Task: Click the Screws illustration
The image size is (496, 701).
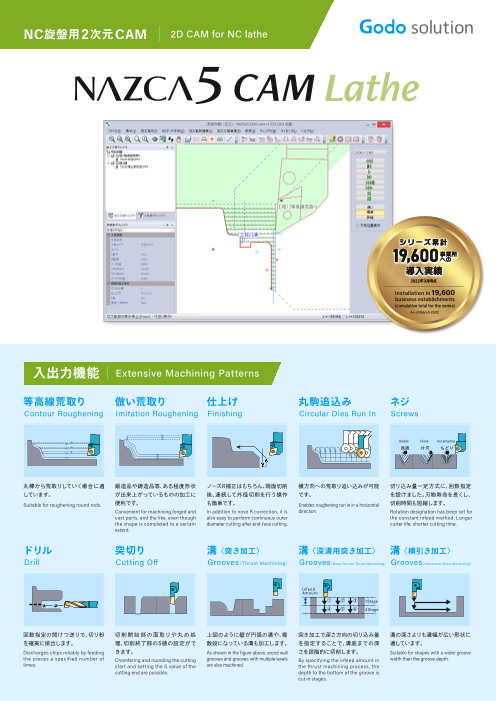Action: point(430,450)
